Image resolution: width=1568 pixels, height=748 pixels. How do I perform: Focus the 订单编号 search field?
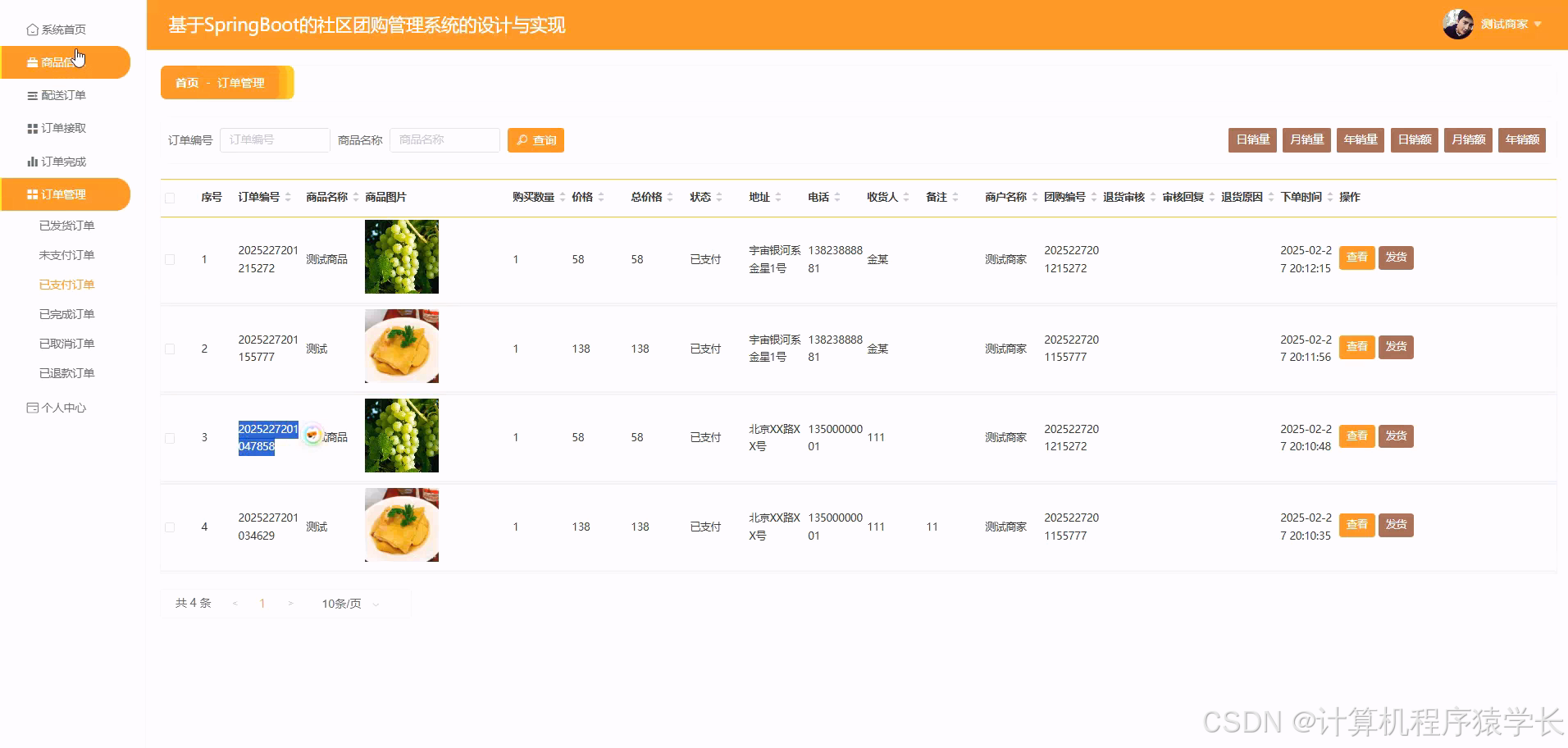tap(275, 140)
